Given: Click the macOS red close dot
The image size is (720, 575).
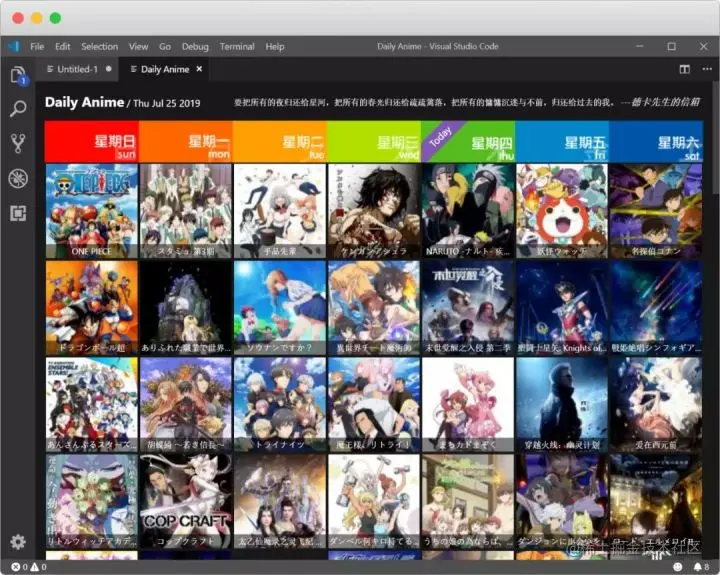Looking at the screenshot, I should (18, 18).
